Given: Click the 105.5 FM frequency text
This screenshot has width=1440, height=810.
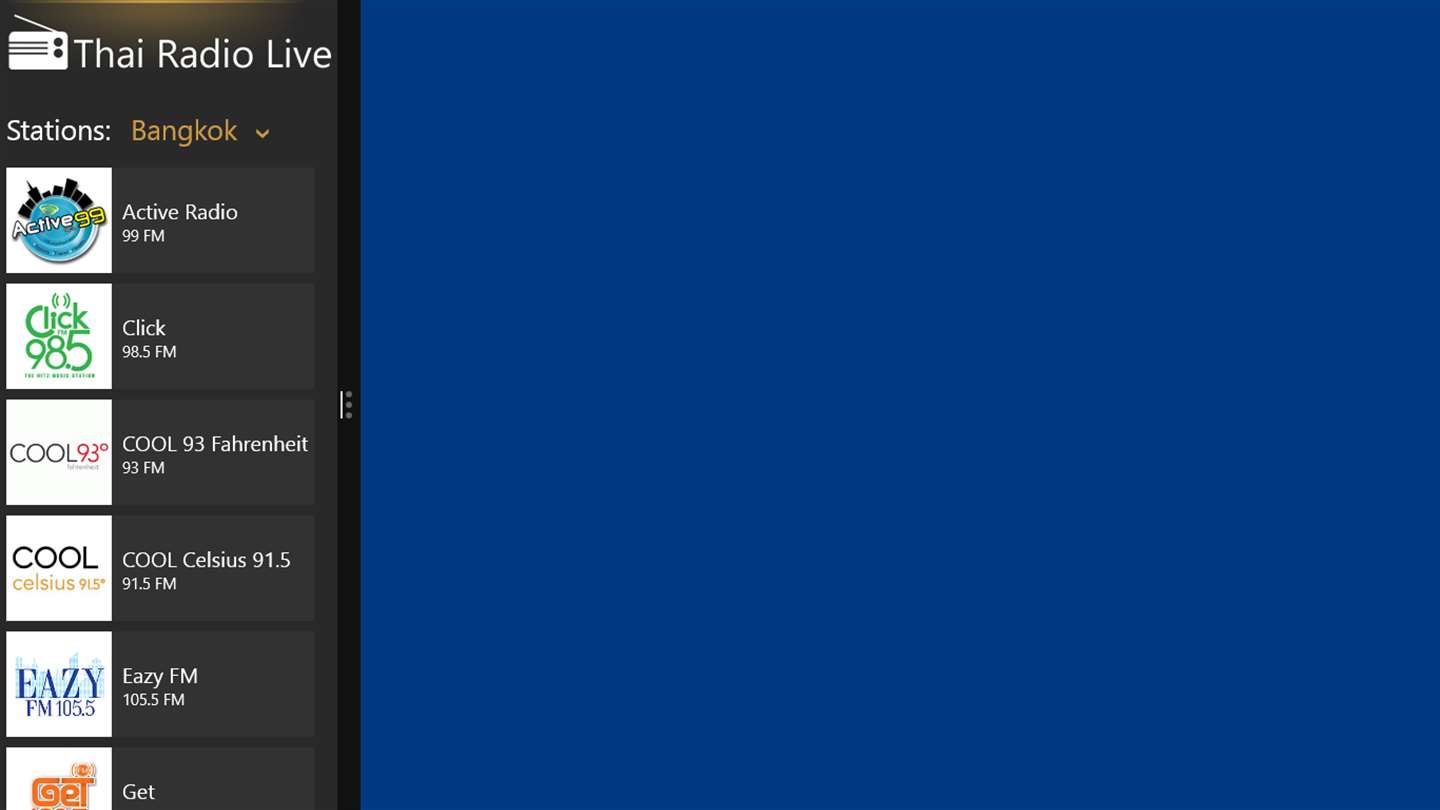Looking at the screenshot, I should pyautogui.click(x=153, y=700).
